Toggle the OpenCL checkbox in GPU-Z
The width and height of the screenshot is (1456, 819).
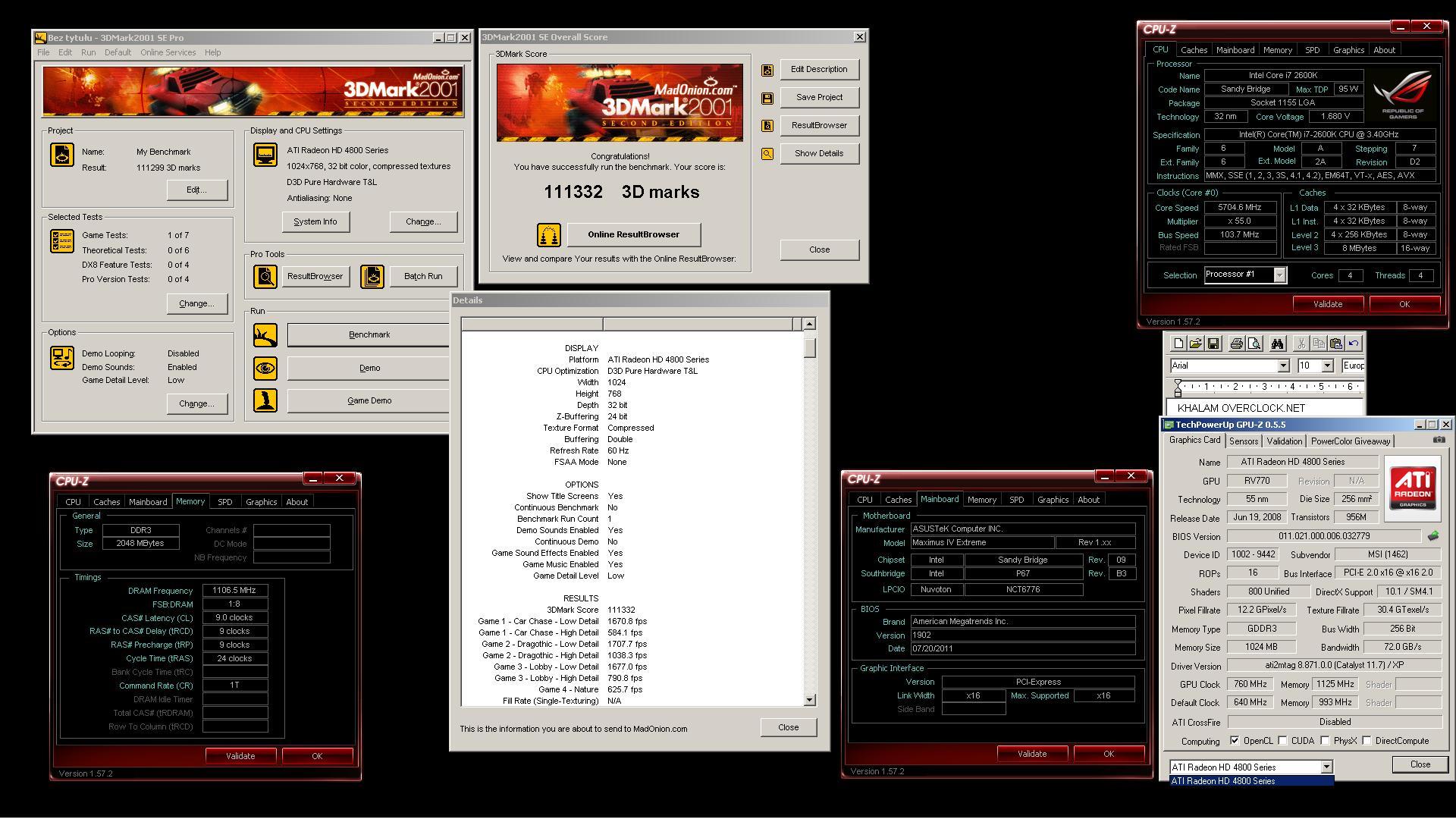(1235, 741)
